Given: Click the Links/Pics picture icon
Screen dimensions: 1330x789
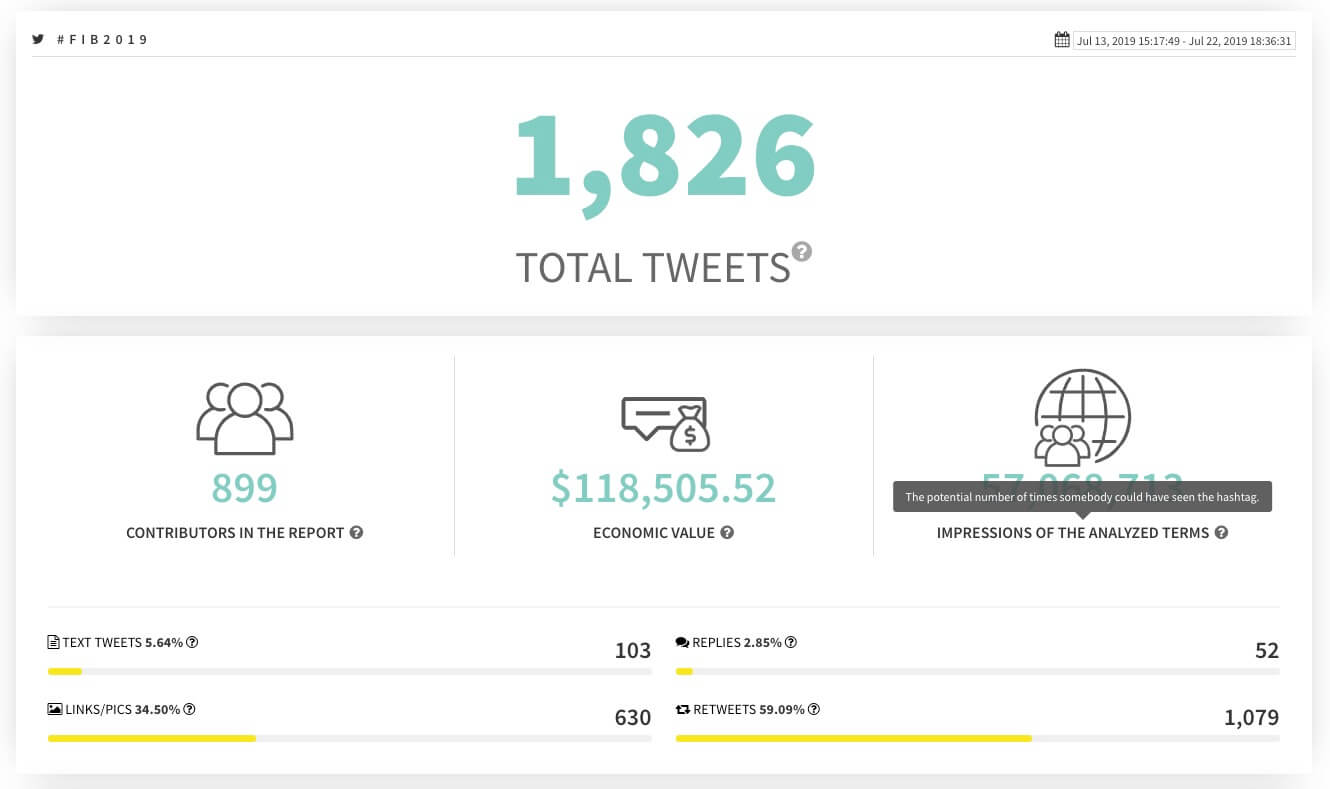Looking at the screenshot, I should tap(55, 708).
